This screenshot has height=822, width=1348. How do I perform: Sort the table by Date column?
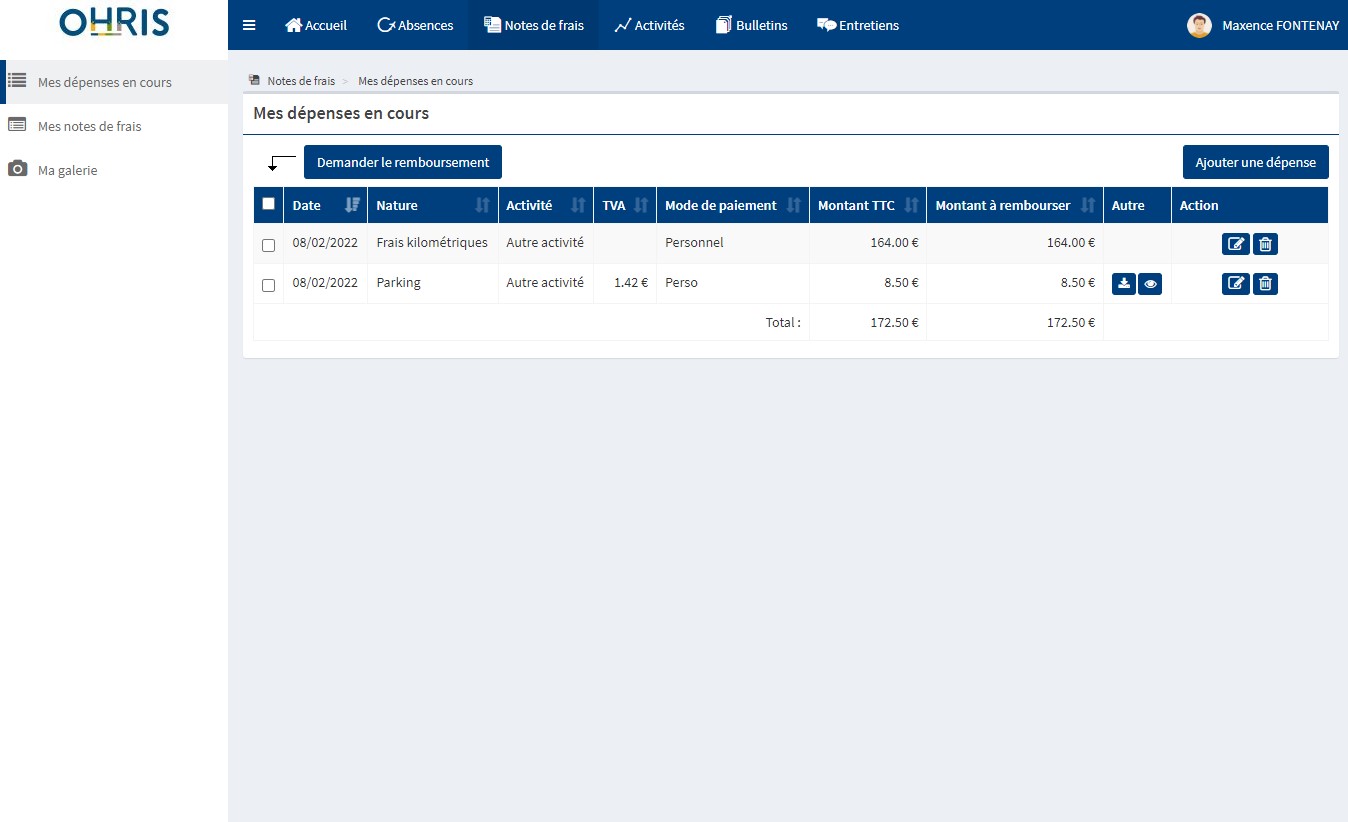click(351, 205)
